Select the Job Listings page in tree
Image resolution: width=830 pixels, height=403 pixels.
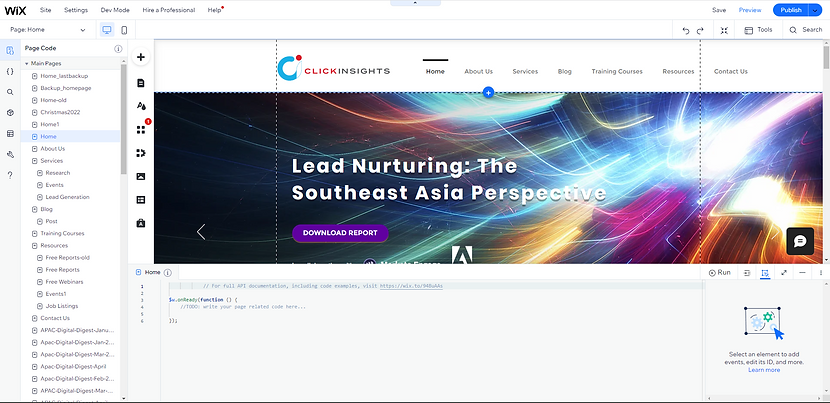(x=61, y=306)
